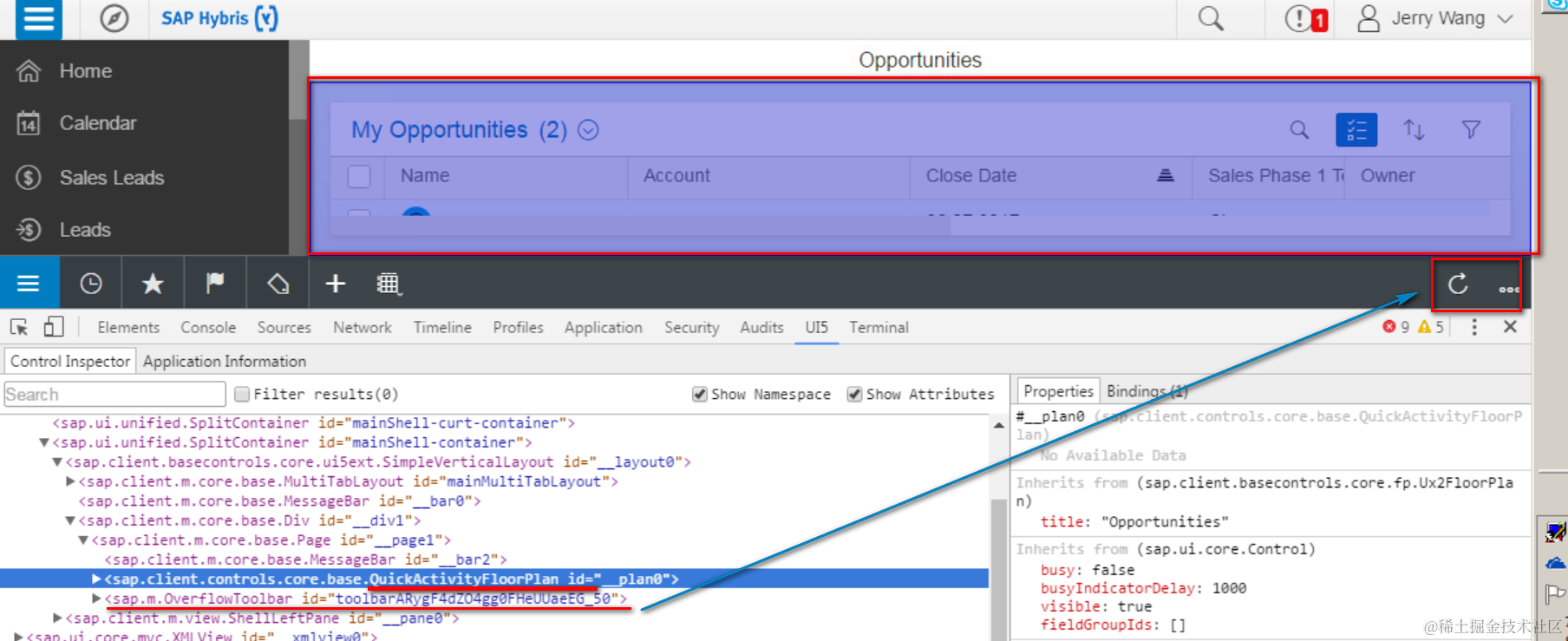Viewport: 1568px width, 641px height.
Task: Uncheck Show Namespace checkbox
Action: [699, 395]
